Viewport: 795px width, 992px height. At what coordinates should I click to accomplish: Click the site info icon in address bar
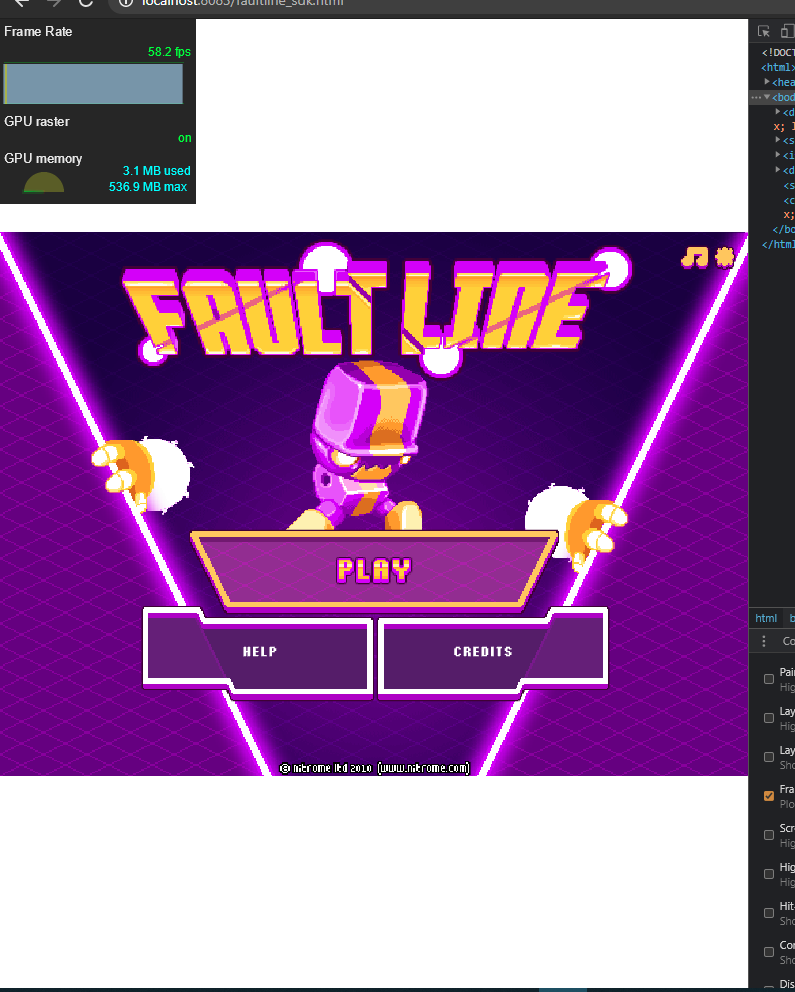[126, 3]
